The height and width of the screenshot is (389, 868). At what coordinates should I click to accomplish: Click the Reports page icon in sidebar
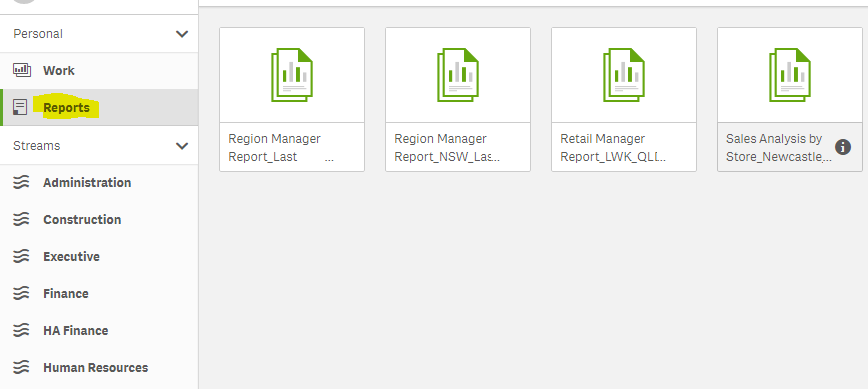click(20, 107)
